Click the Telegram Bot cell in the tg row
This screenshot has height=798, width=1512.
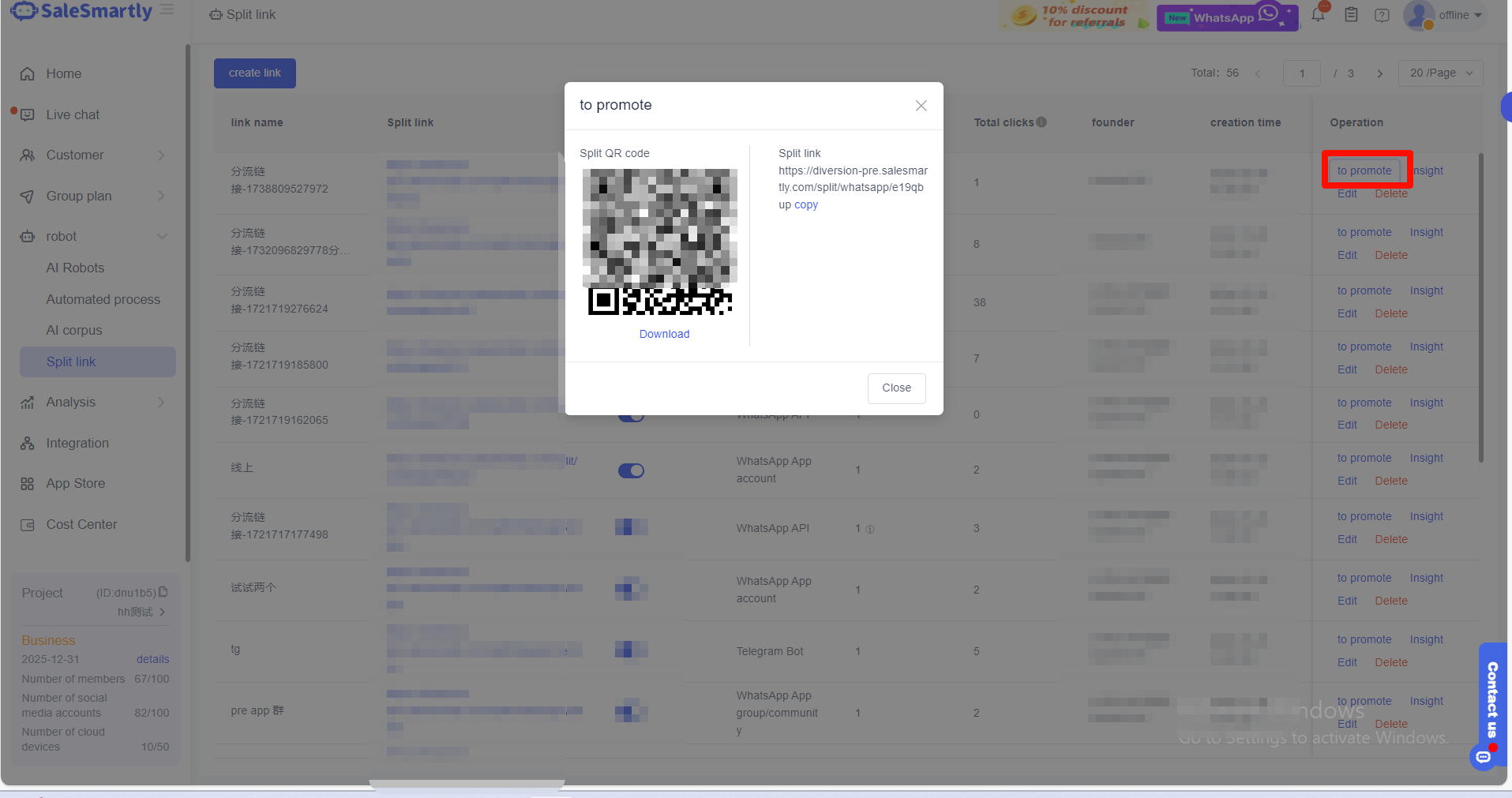tap(770, 651)
